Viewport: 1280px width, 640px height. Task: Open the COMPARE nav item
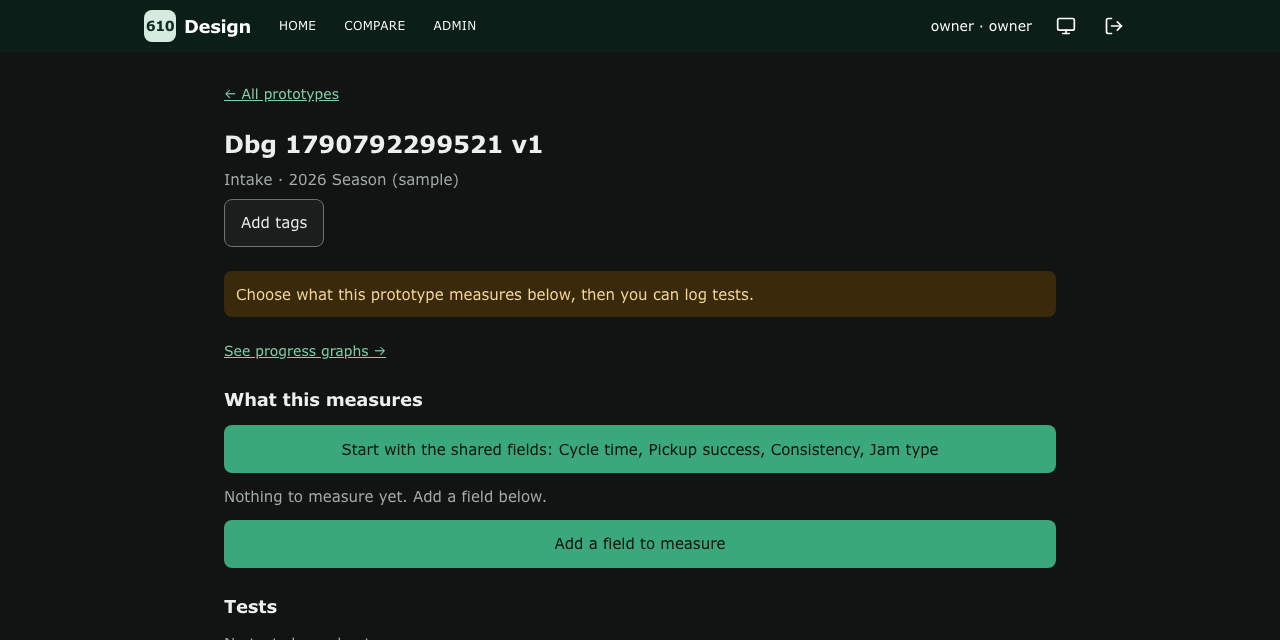coord(375,26)
